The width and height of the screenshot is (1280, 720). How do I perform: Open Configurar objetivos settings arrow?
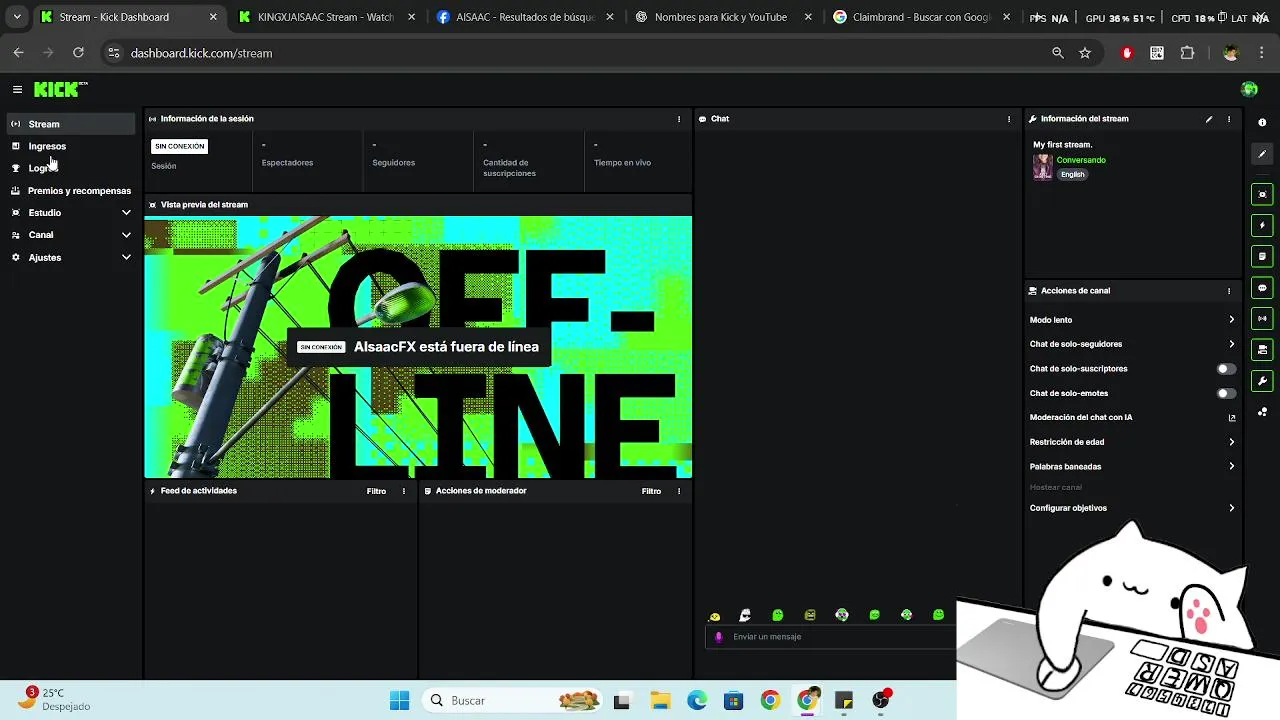click(x=1231, y=508)
